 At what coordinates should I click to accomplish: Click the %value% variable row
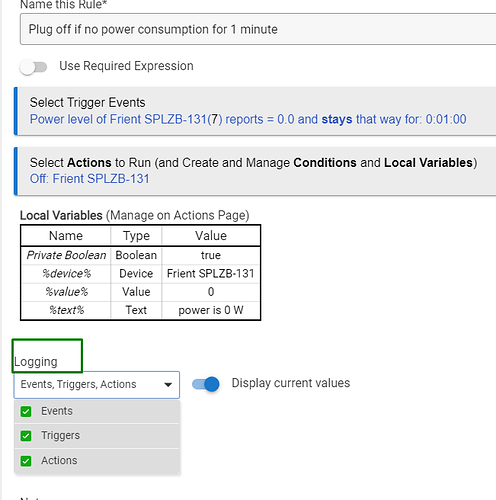[140, 292]
